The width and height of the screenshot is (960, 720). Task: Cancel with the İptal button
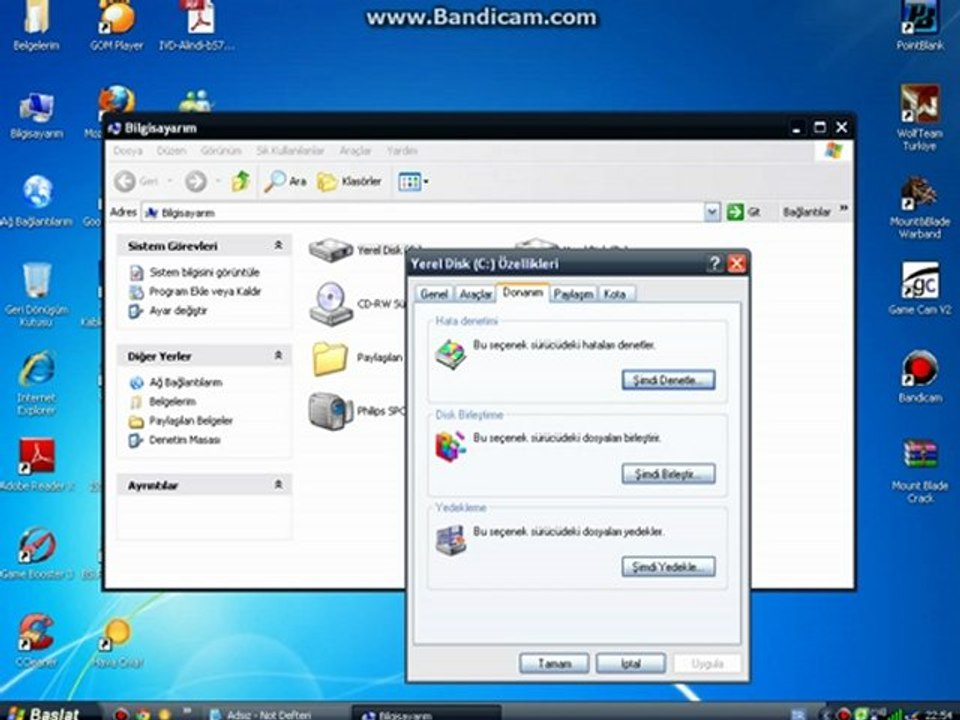631,664
